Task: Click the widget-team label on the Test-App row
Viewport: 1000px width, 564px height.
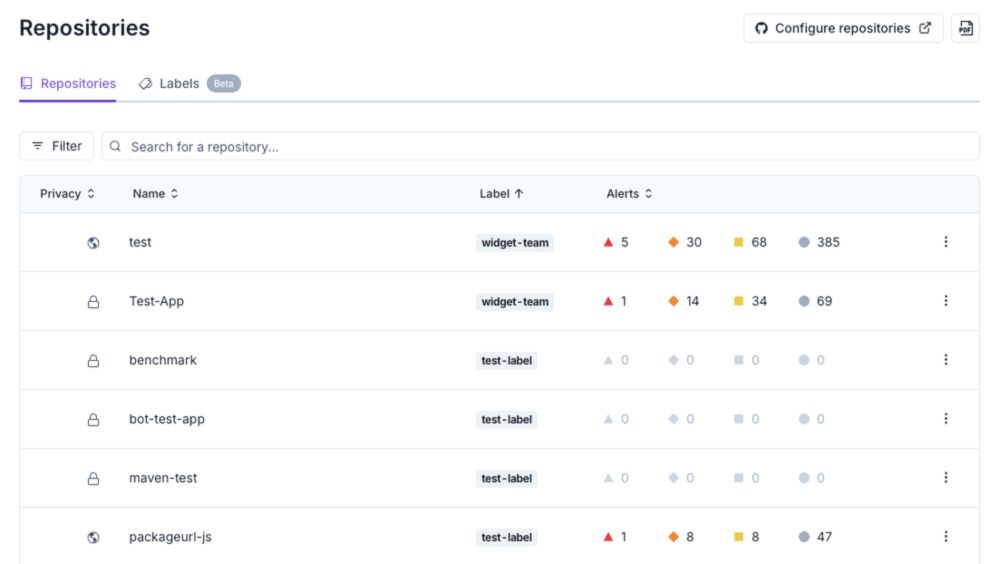Action: (x=515, y=302)
